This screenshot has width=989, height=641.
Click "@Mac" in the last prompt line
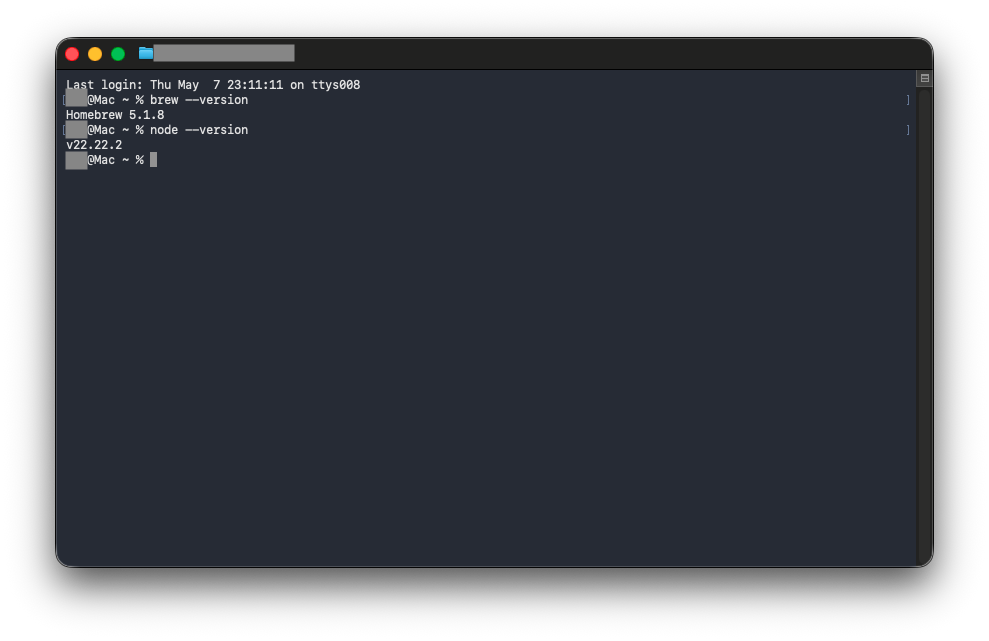(x=101, y=160)
